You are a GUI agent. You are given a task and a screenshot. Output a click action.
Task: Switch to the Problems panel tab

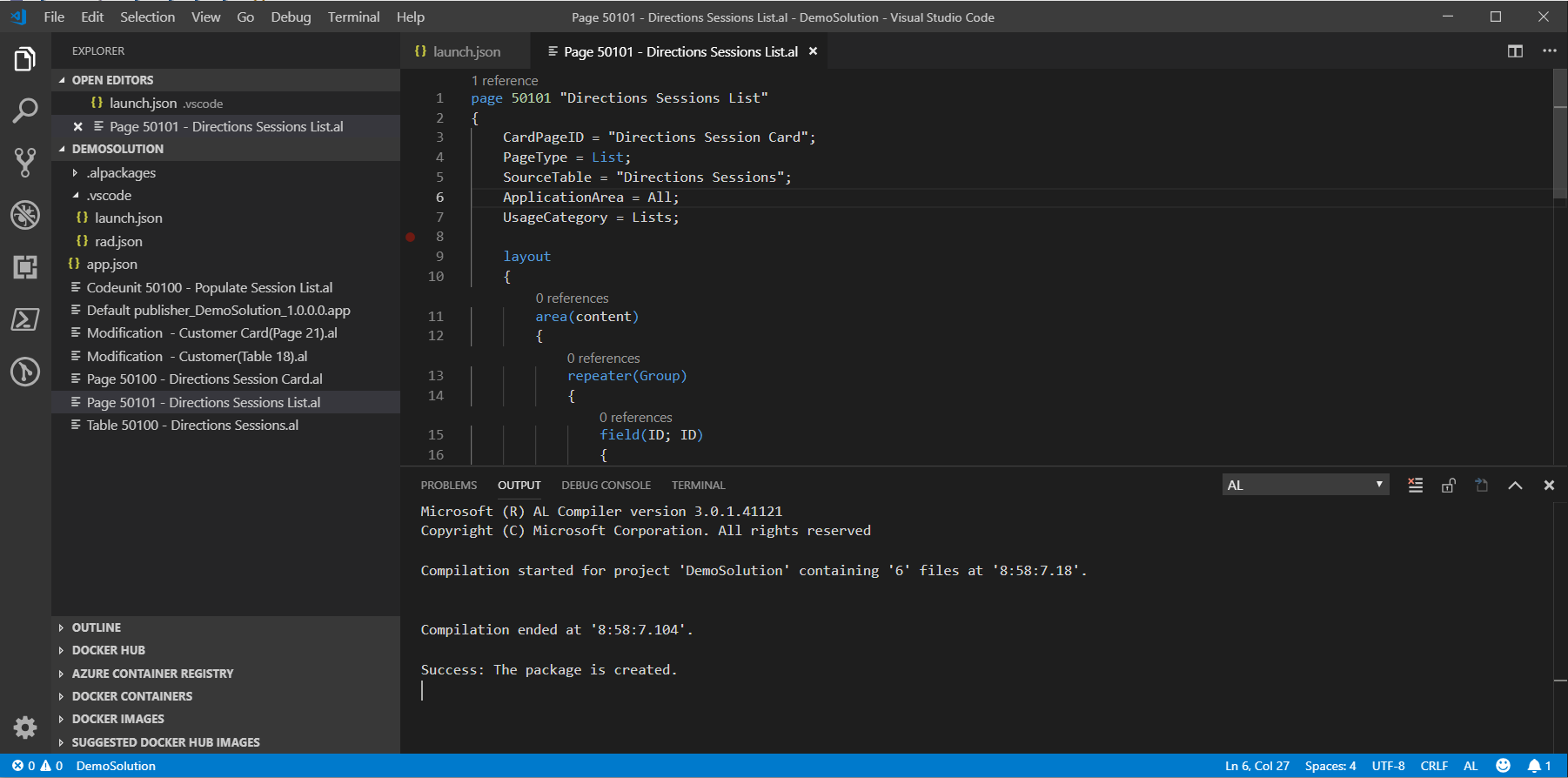click(449, 486)
